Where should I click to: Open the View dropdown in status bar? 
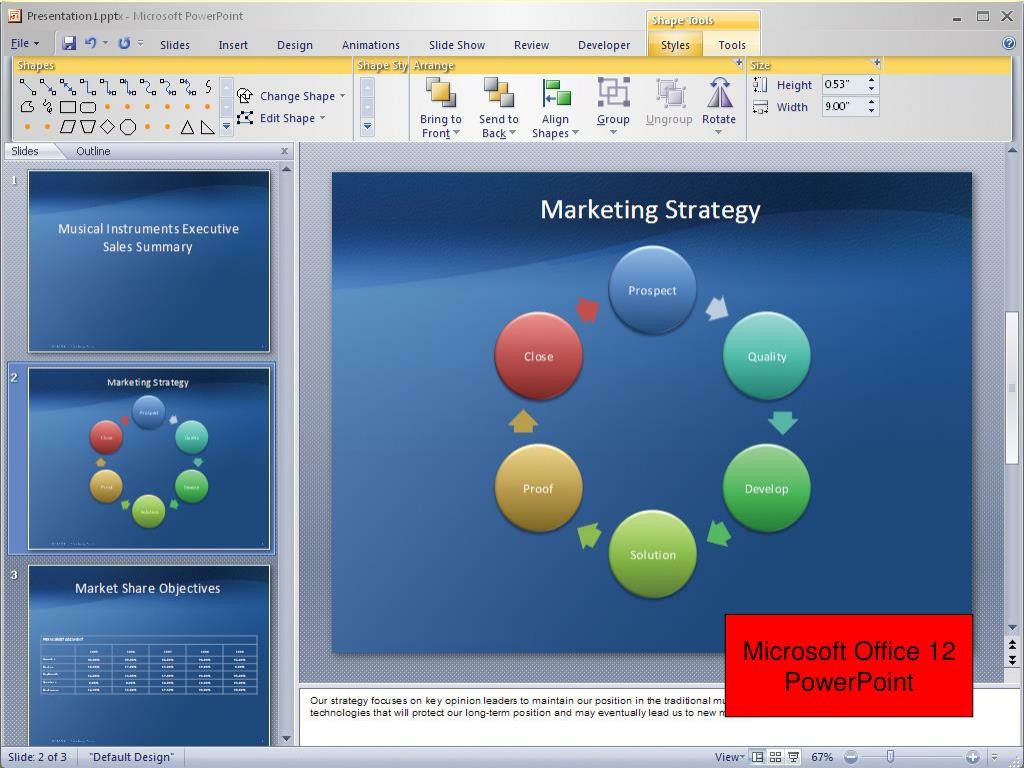(729, 757)
